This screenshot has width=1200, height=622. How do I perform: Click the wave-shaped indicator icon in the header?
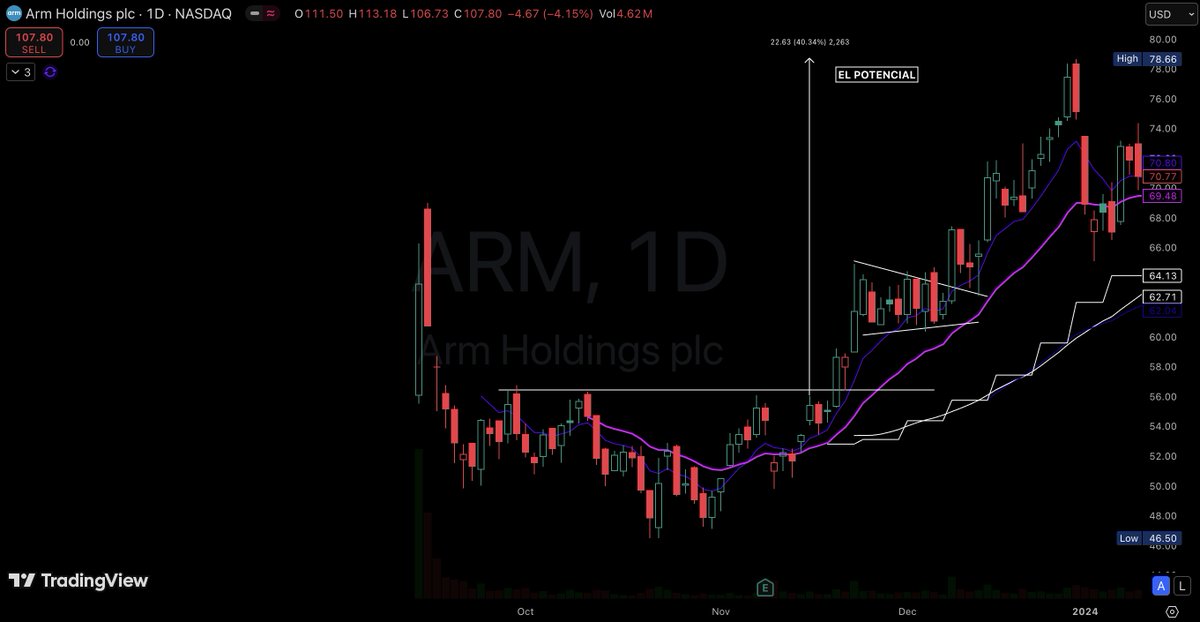[x=272, y=14]
